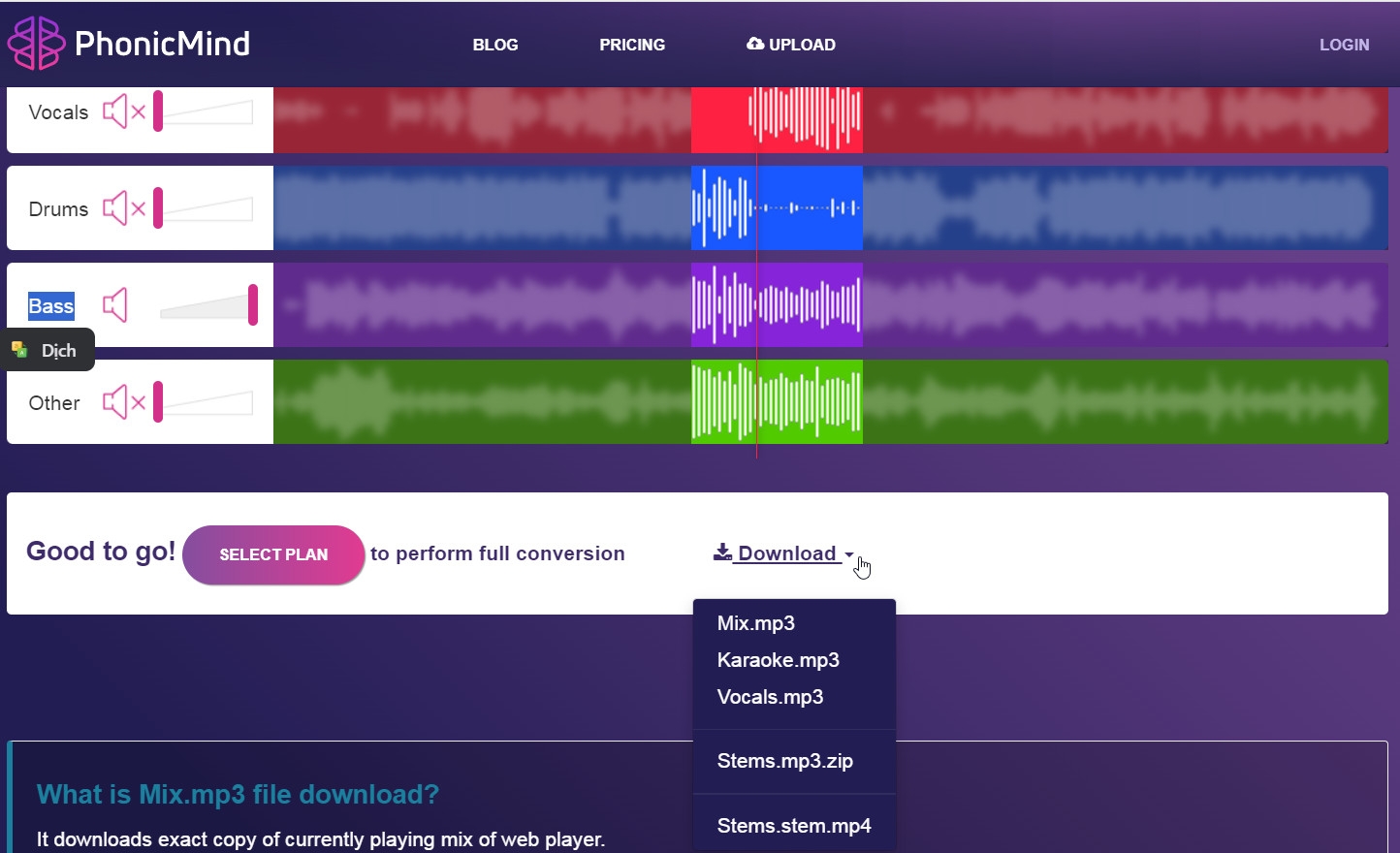Unmute the Drums track speaker icon
The image size is (1400, 853).
pos(124,208)
